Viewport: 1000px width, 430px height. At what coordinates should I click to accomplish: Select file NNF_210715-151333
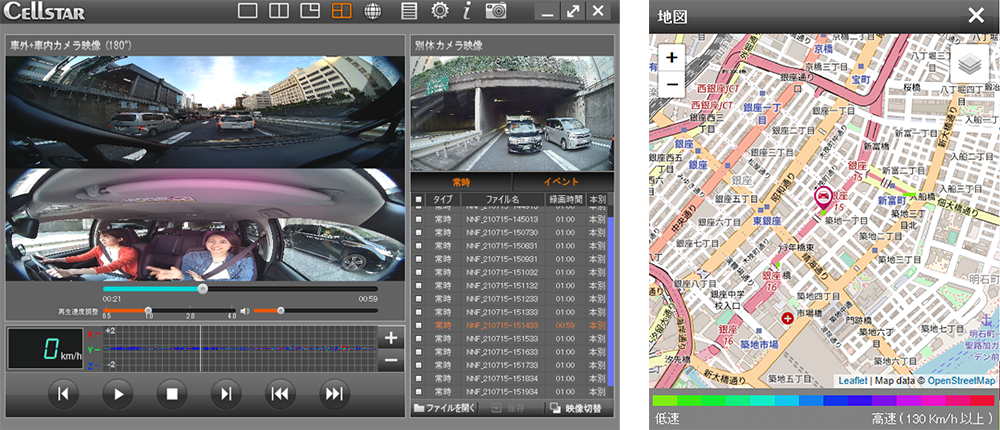tap(503, 312)
